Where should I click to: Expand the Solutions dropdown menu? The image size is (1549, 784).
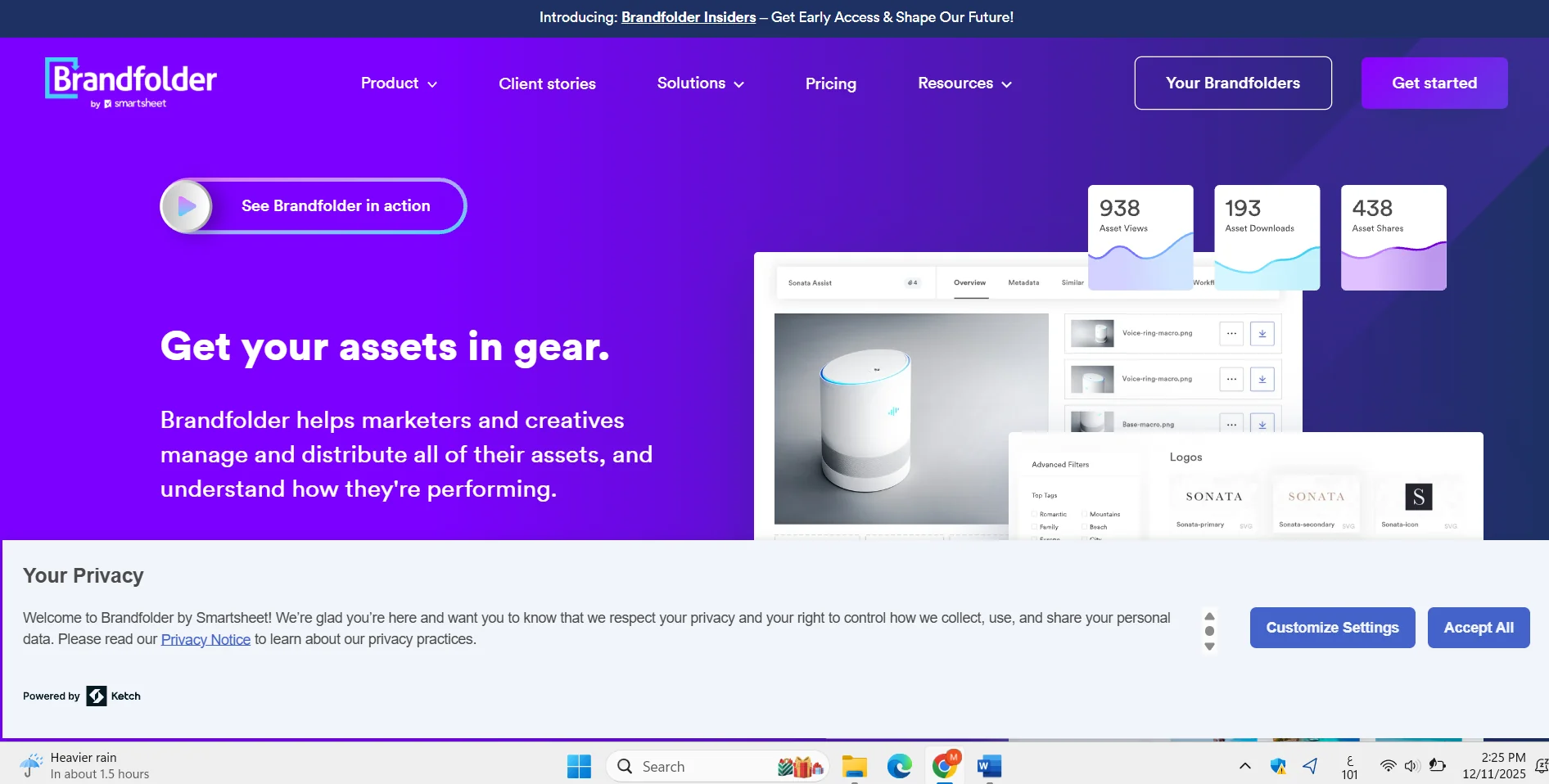tap(700, 83)
